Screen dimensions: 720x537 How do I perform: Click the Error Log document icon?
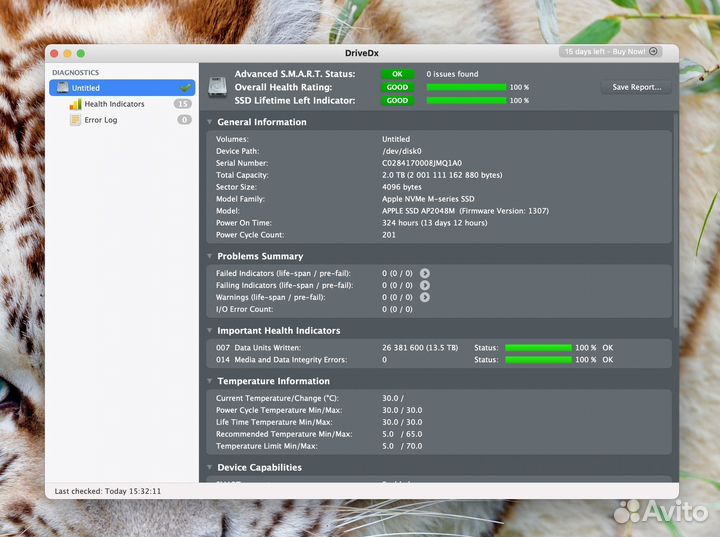tap(75, 120)
